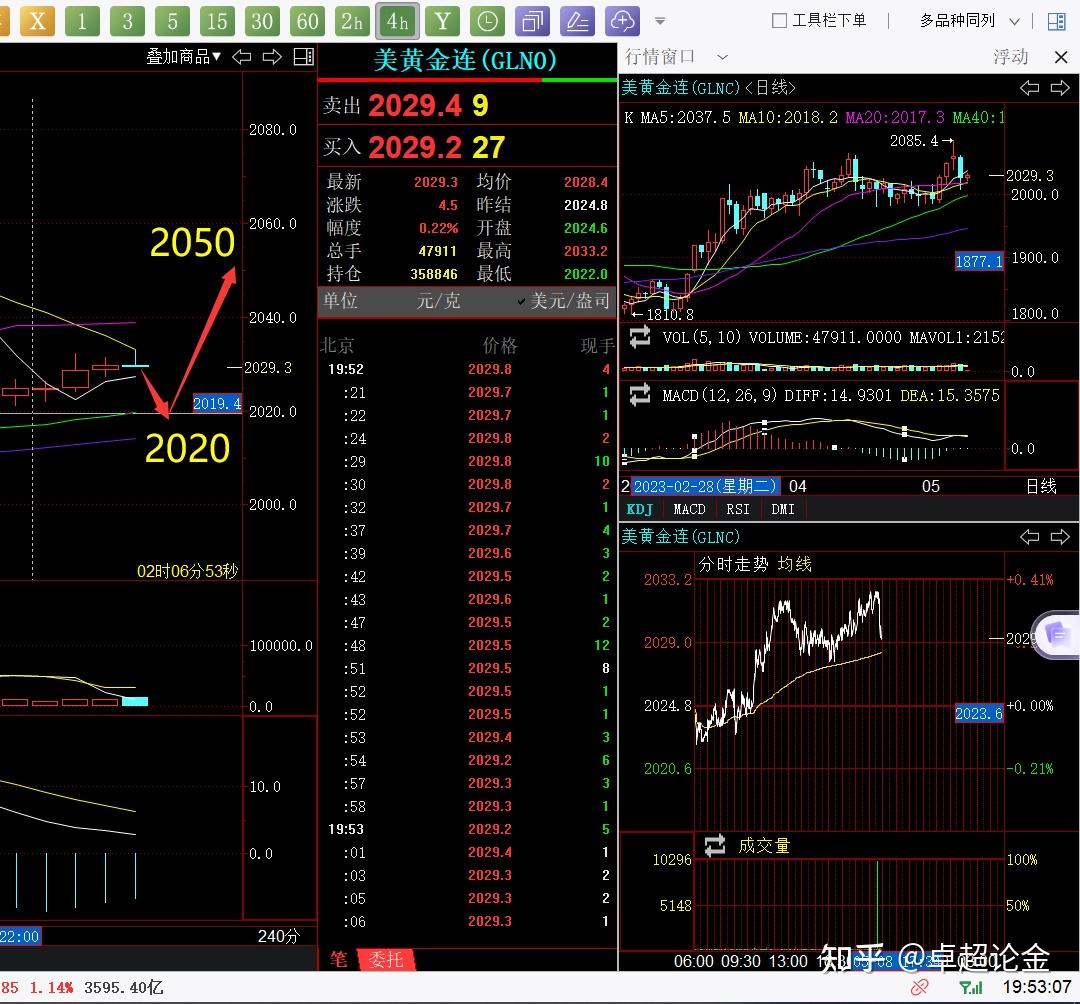Viewport: 1080px width, 1004px height.
Task: Click the 总手 value 47911
Action: click(x=437, y=251)
